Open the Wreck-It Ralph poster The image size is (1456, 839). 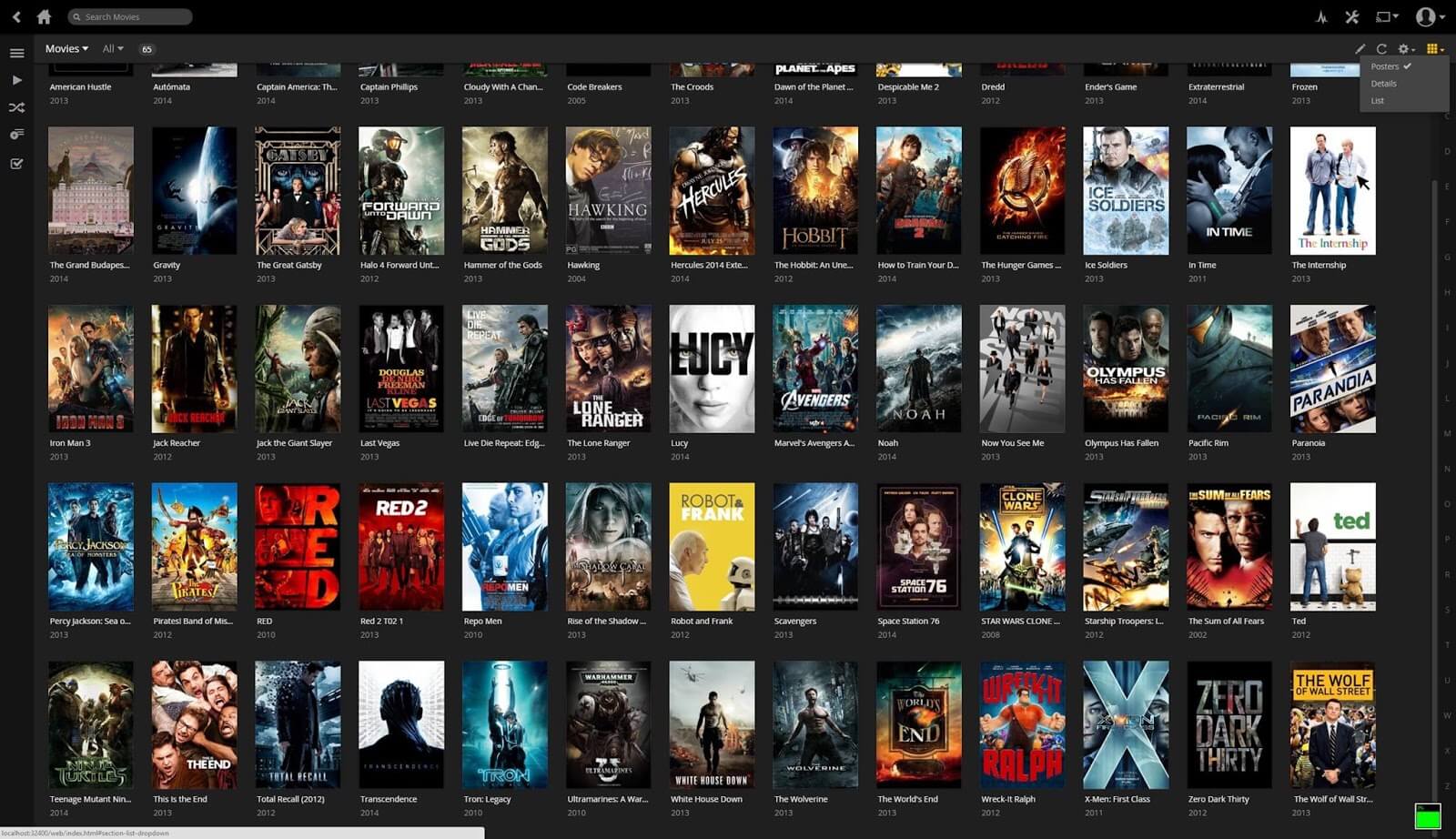1022,724
